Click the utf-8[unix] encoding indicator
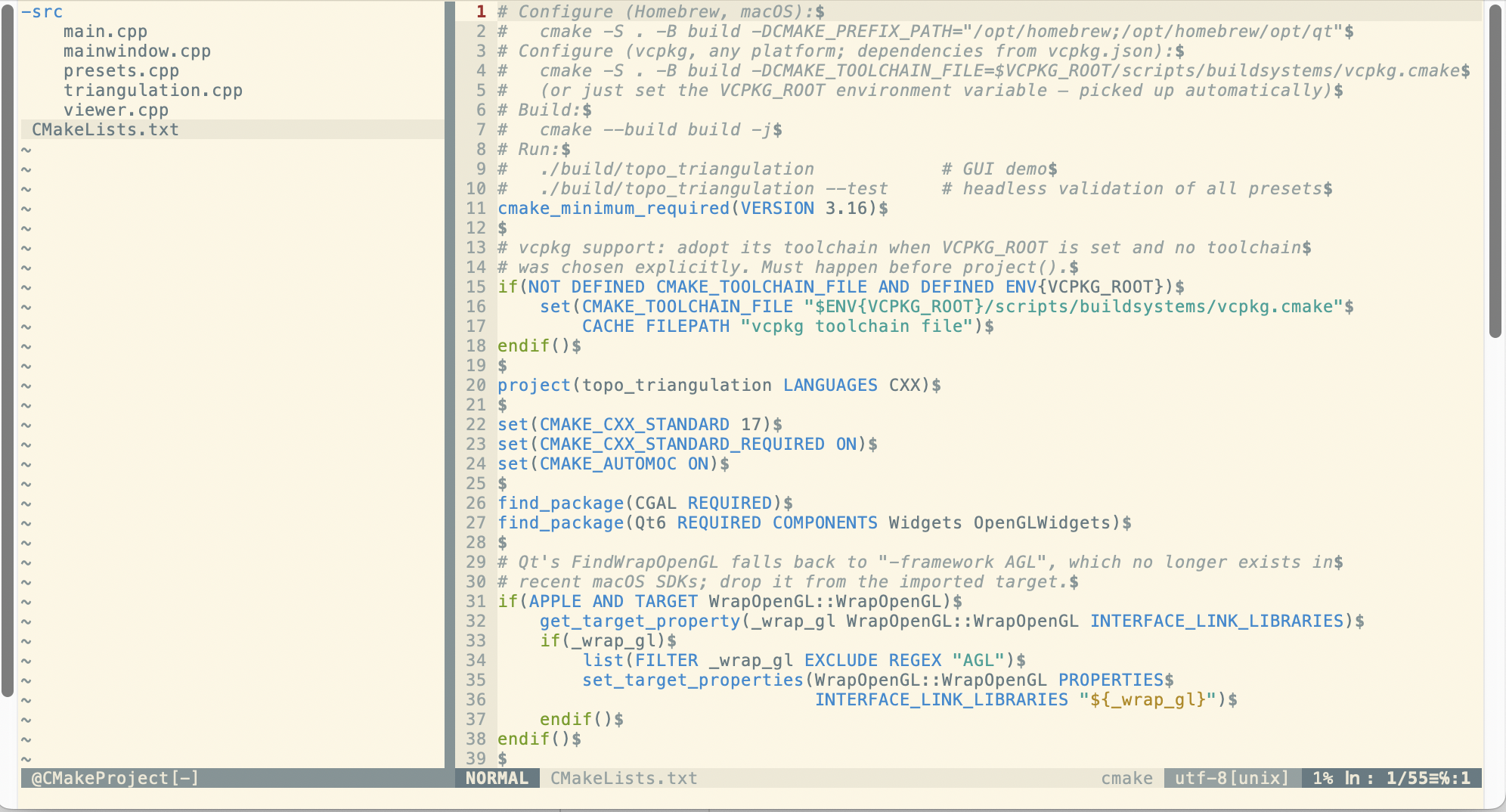The width and height of the screenshot is (1506, 812). click(1232, 778)
